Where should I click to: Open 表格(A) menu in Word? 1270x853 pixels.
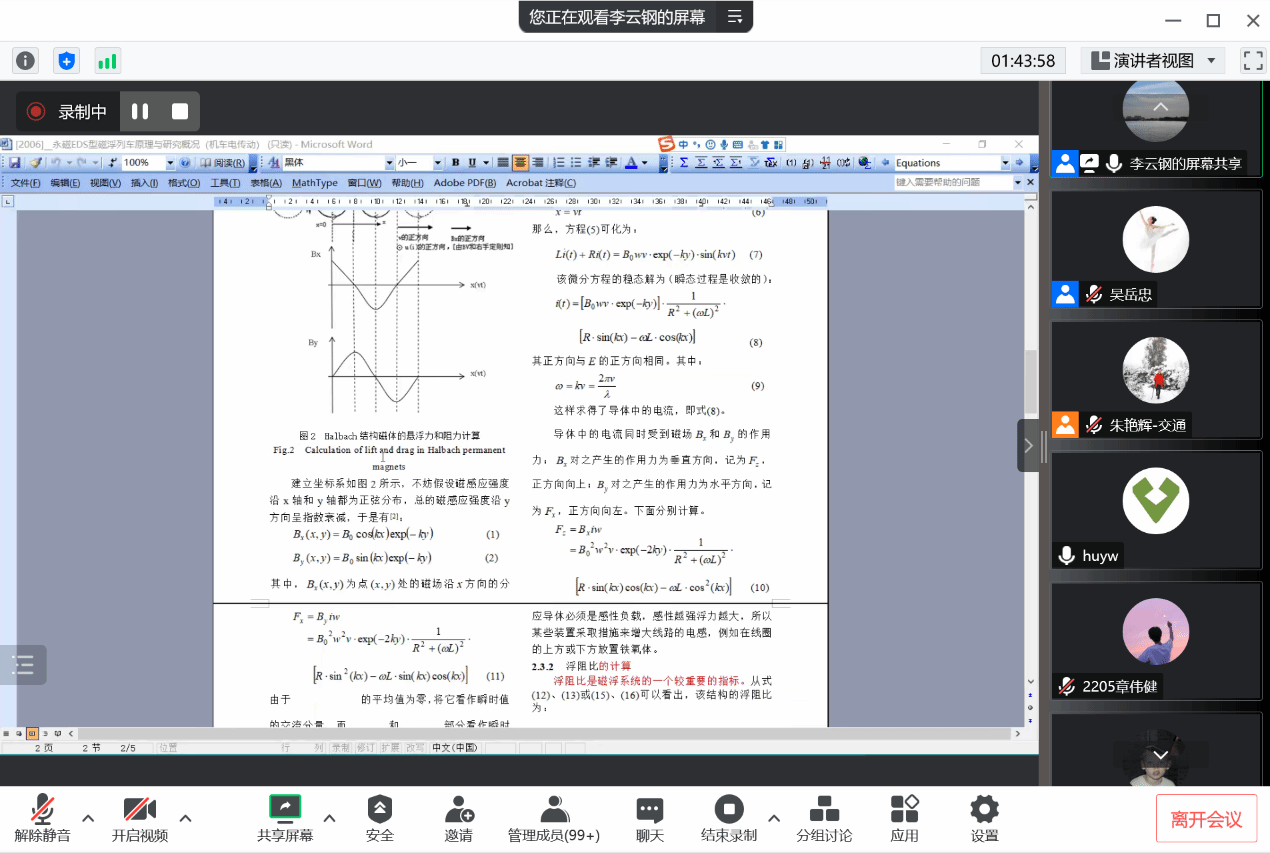(266, 183)
